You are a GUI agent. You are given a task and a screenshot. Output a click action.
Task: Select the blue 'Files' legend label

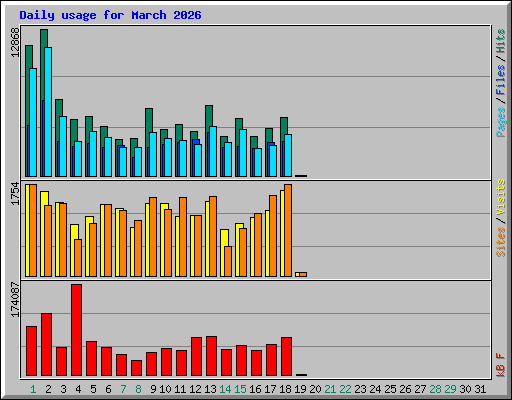click(501, 80)
